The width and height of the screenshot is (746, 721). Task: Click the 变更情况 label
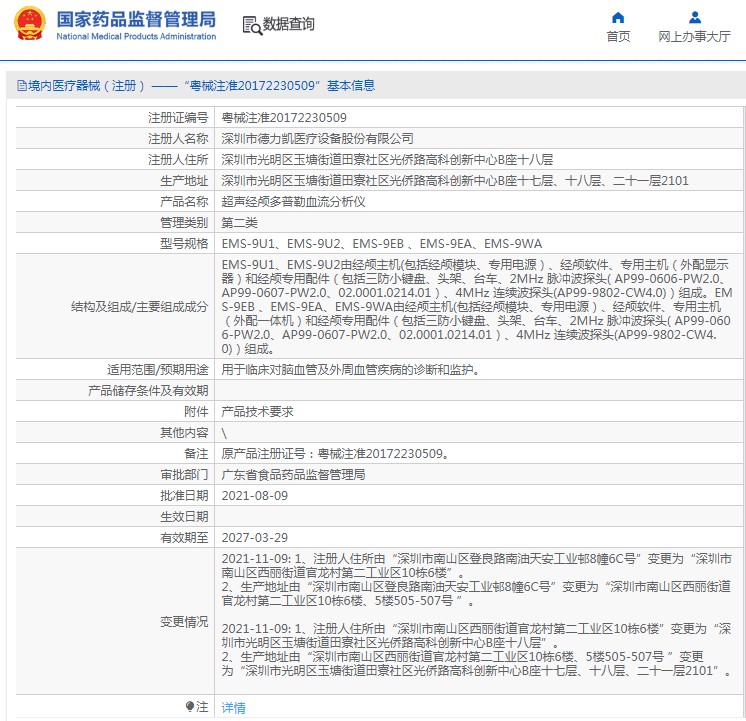(x=184, y=622)
